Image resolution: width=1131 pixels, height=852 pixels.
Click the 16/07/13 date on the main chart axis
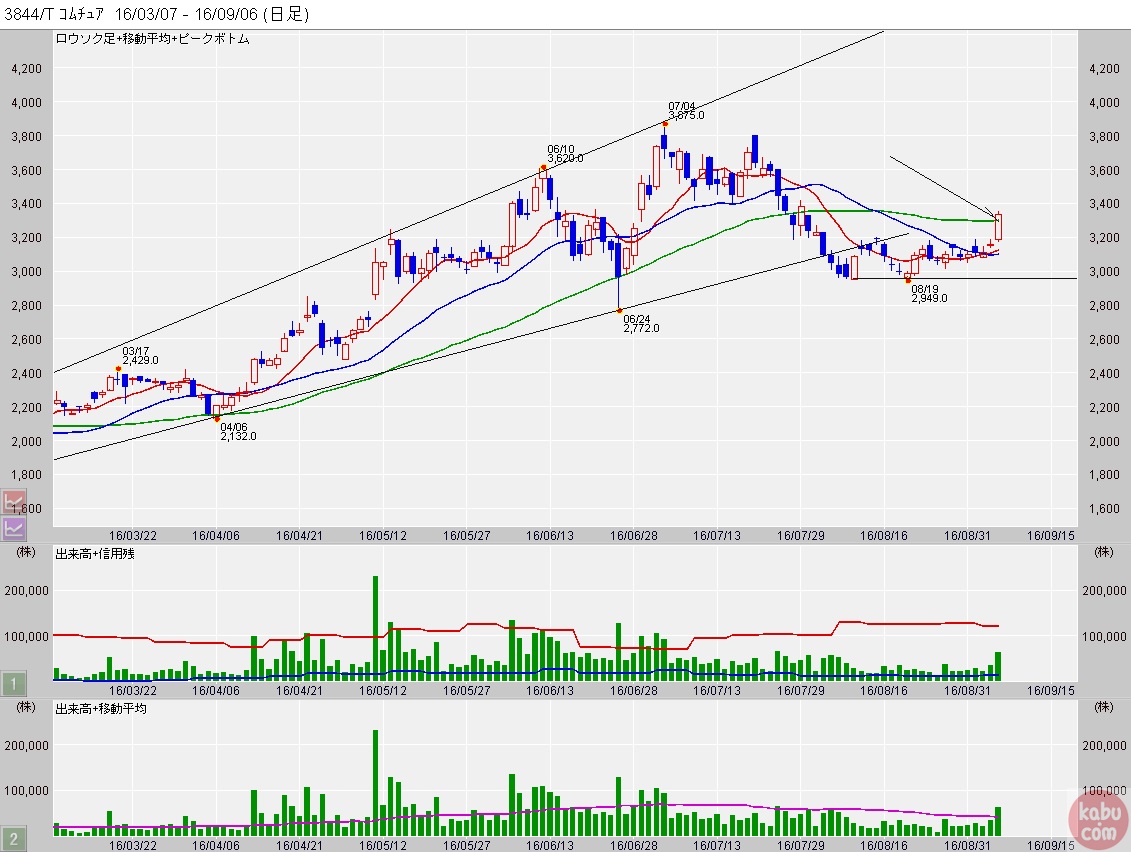tap(716, 536)
